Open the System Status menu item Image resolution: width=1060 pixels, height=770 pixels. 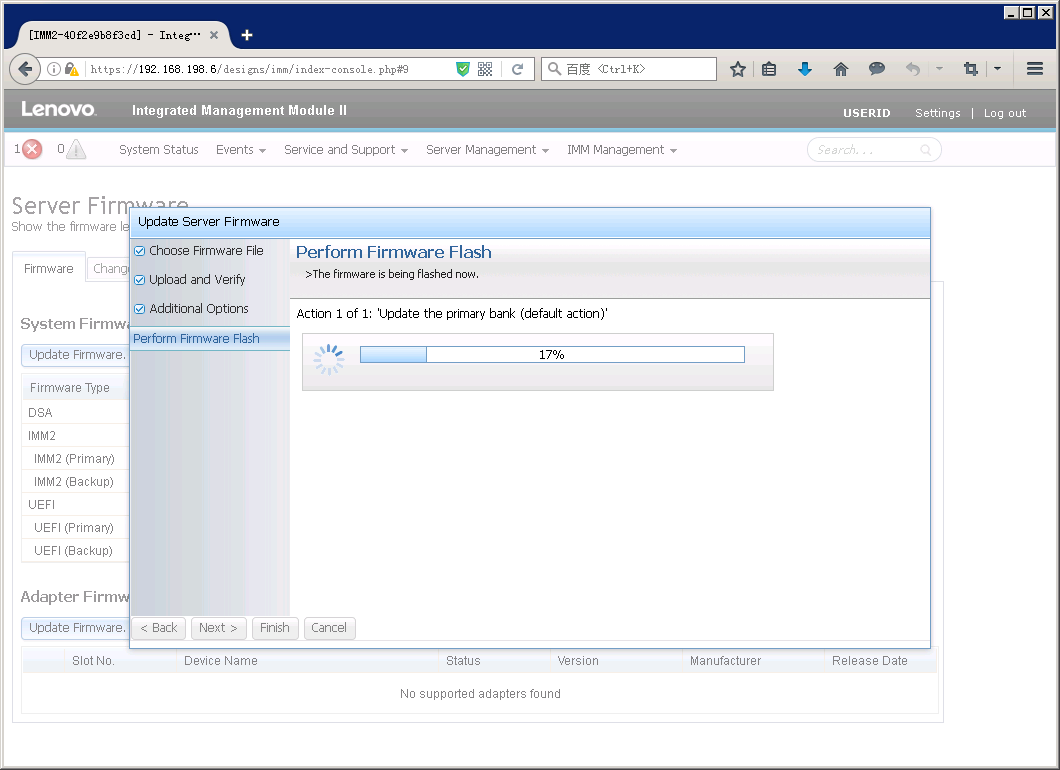158,150
